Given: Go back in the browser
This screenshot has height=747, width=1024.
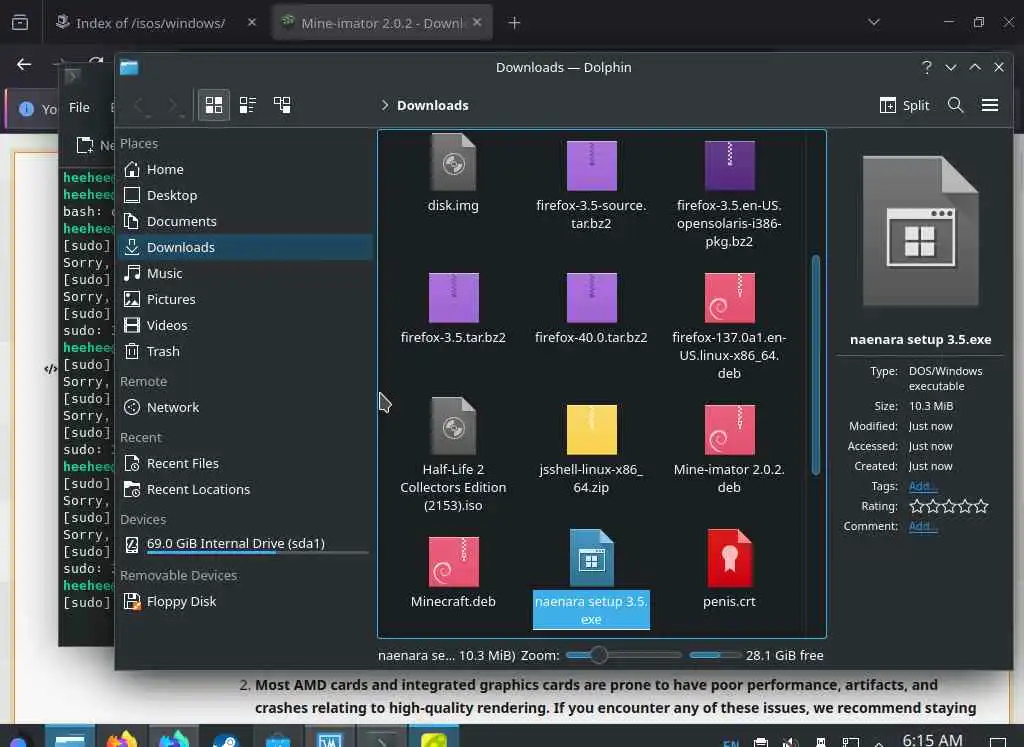Looking at the screenshot, I should (24, 64).
